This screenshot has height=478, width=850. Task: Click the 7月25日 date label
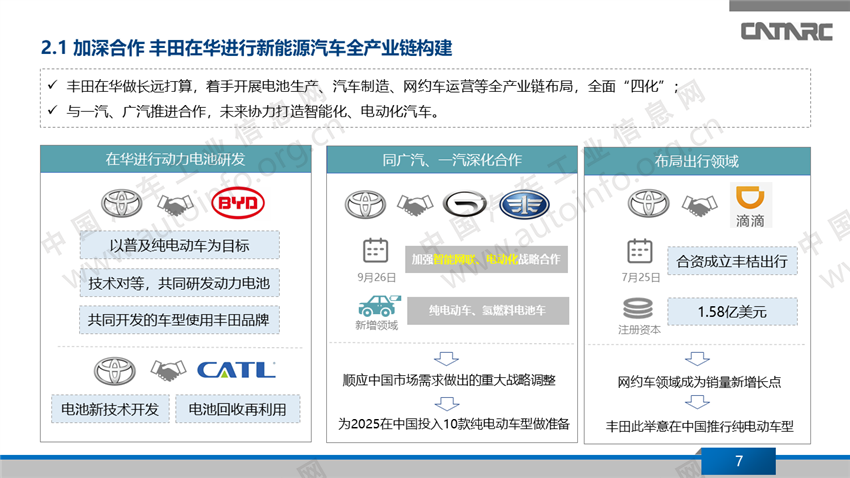coord(641,277)
